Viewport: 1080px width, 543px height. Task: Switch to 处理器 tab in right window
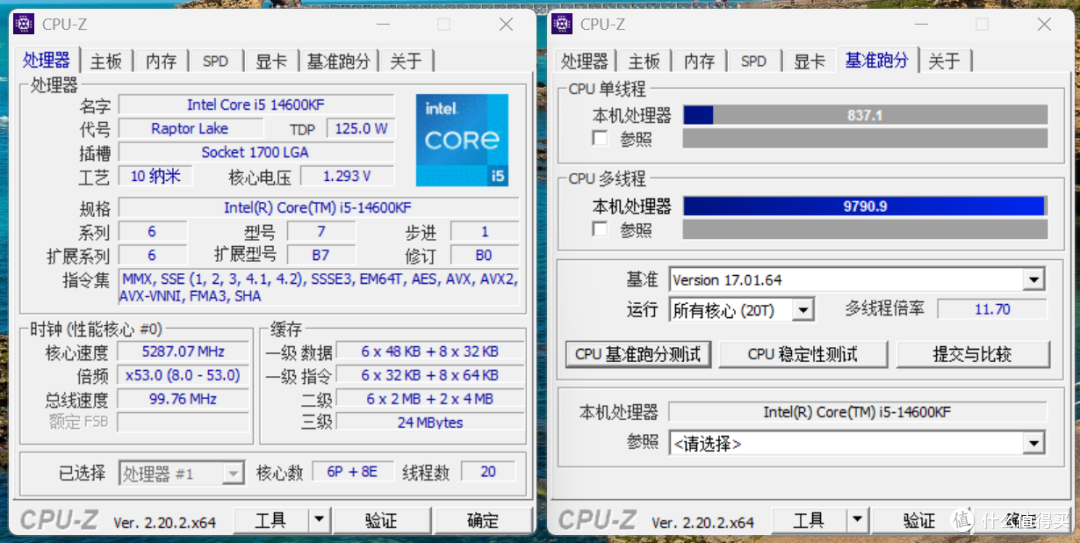(x=584, y=61)
